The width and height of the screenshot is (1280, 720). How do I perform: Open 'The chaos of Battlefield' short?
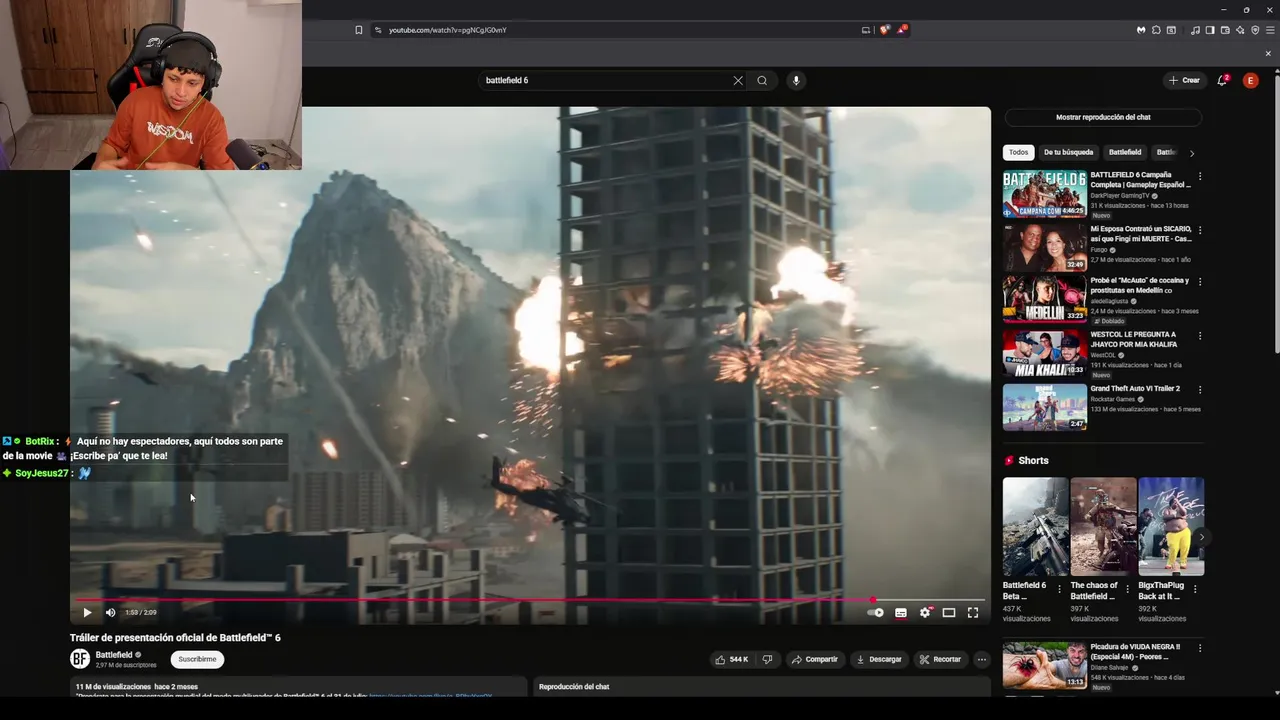click(1103, 527)
